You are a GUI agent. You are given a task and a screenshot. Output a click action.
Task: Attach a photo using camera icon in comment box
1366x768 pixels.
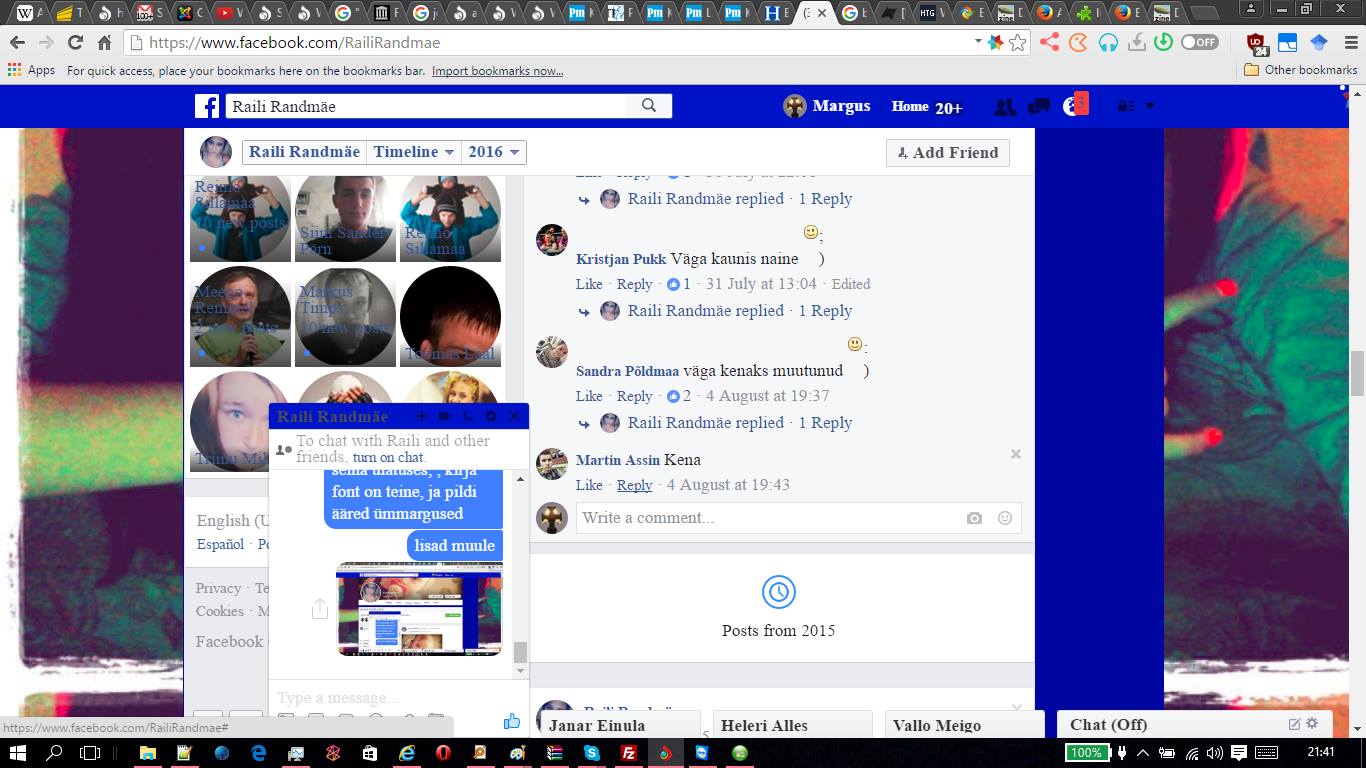(x=974, y=518)
